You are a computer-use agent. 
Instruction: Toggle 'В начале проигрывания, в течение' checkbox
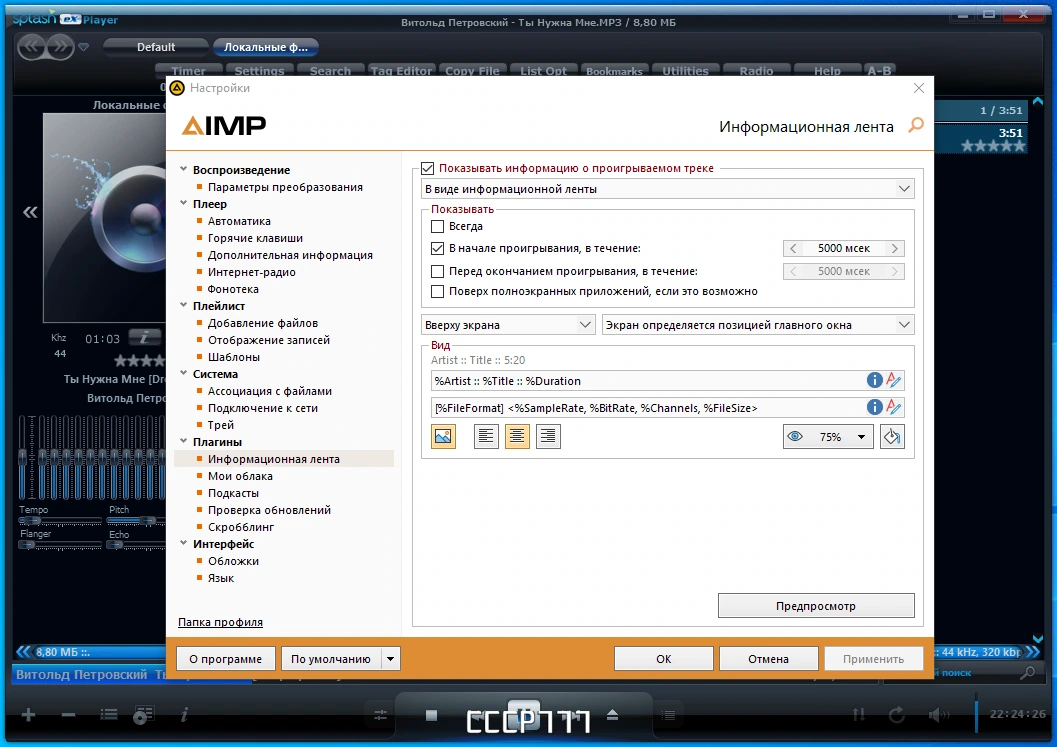[x=437, y=248]
